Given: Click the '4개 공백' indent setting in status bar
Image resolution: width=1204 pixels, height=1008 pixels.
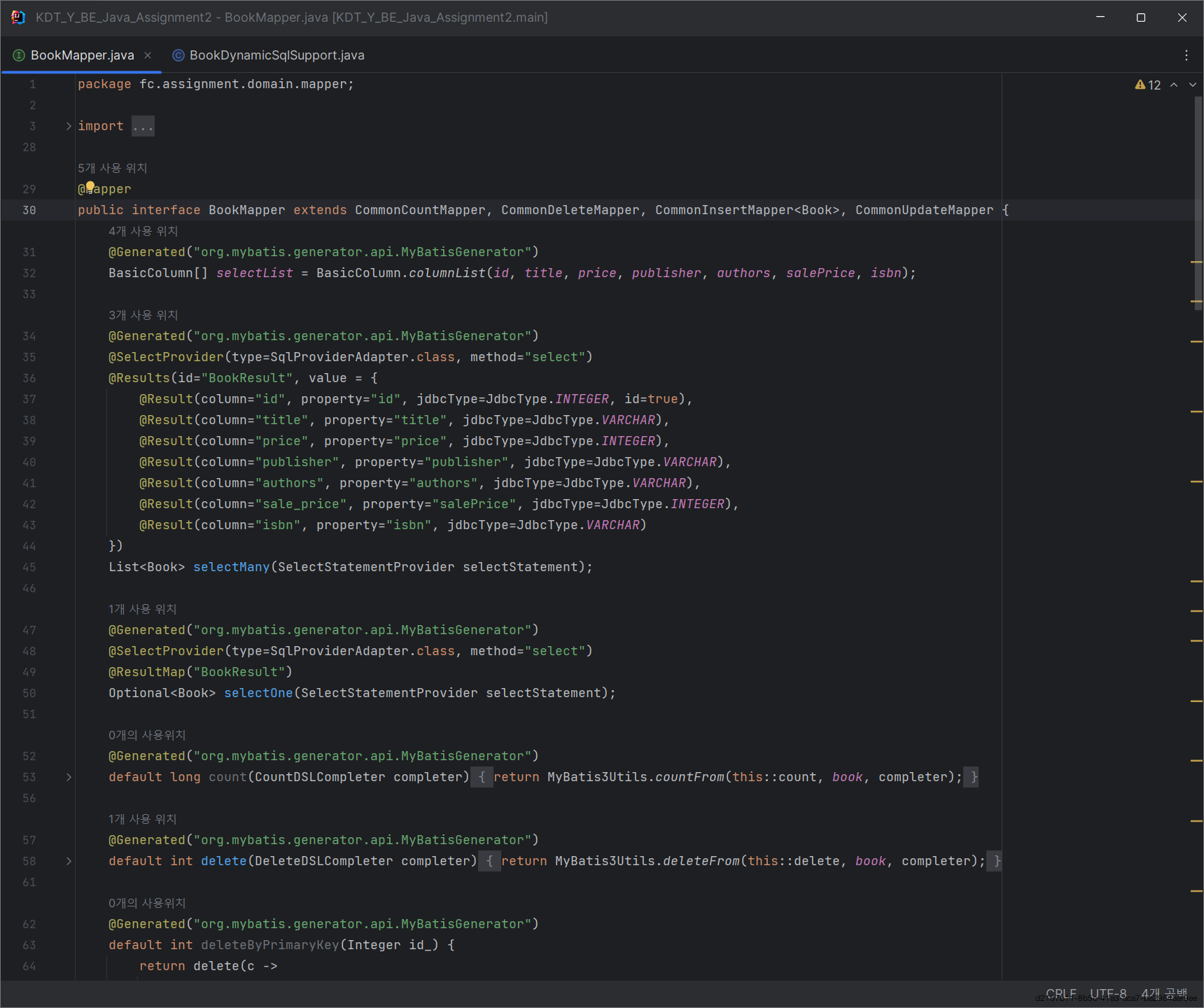Looking at the screenshot, I should 1165,994.
